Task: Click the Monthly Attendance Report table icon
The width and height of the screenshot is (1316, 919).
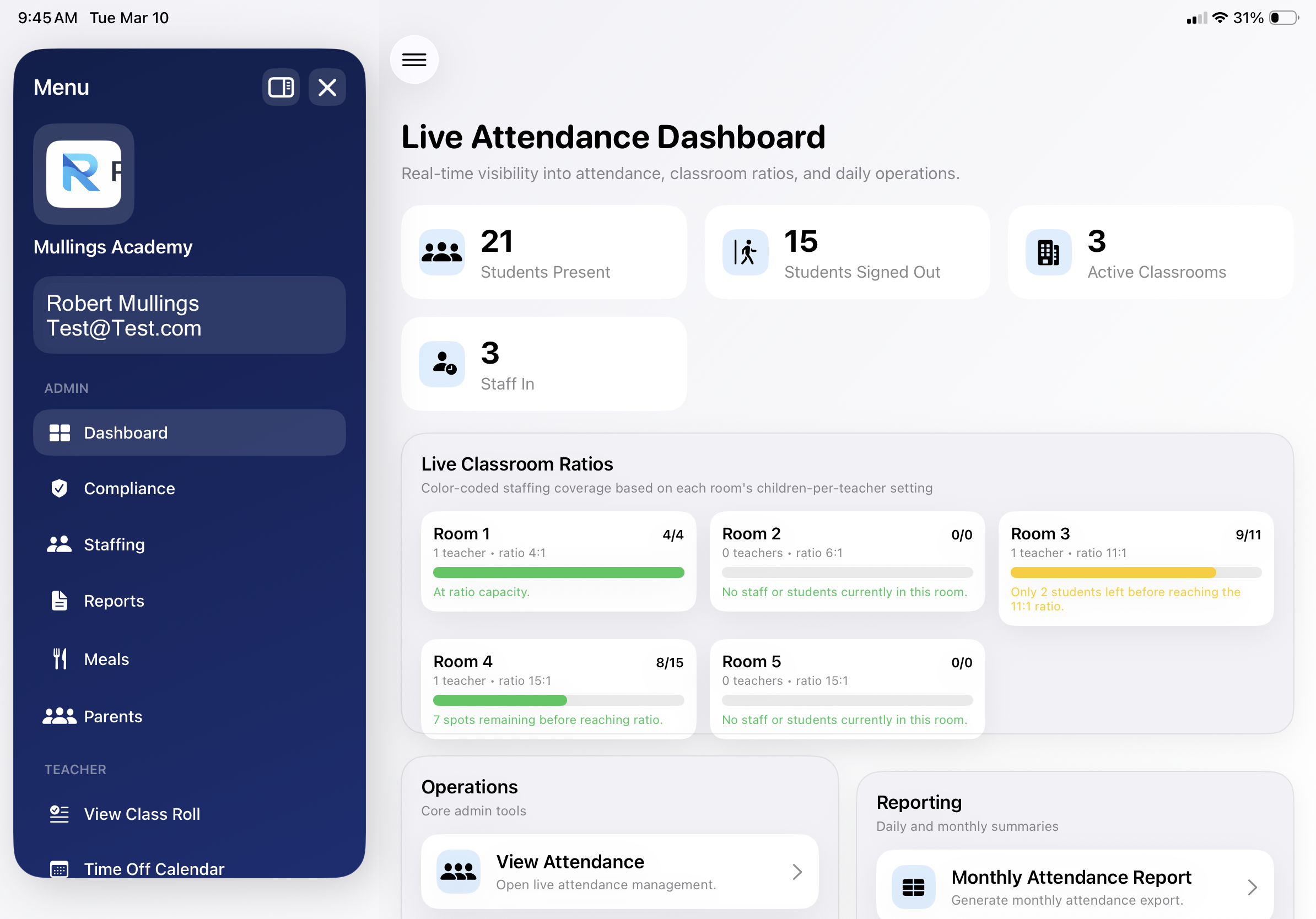Action: point(914,888)
